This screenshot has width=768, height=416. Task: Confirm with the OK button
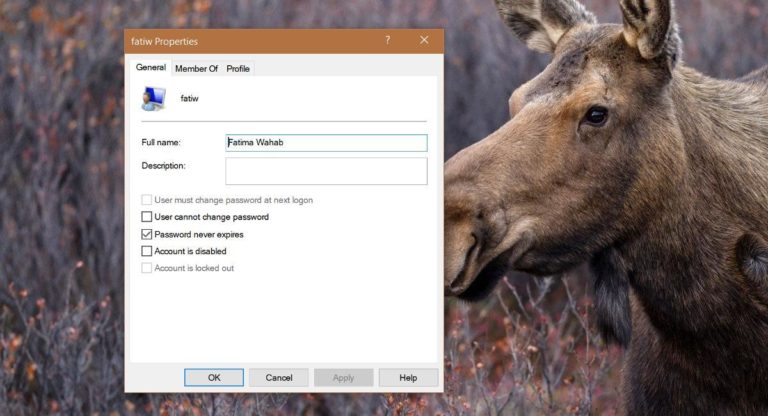tap(214, 378)
